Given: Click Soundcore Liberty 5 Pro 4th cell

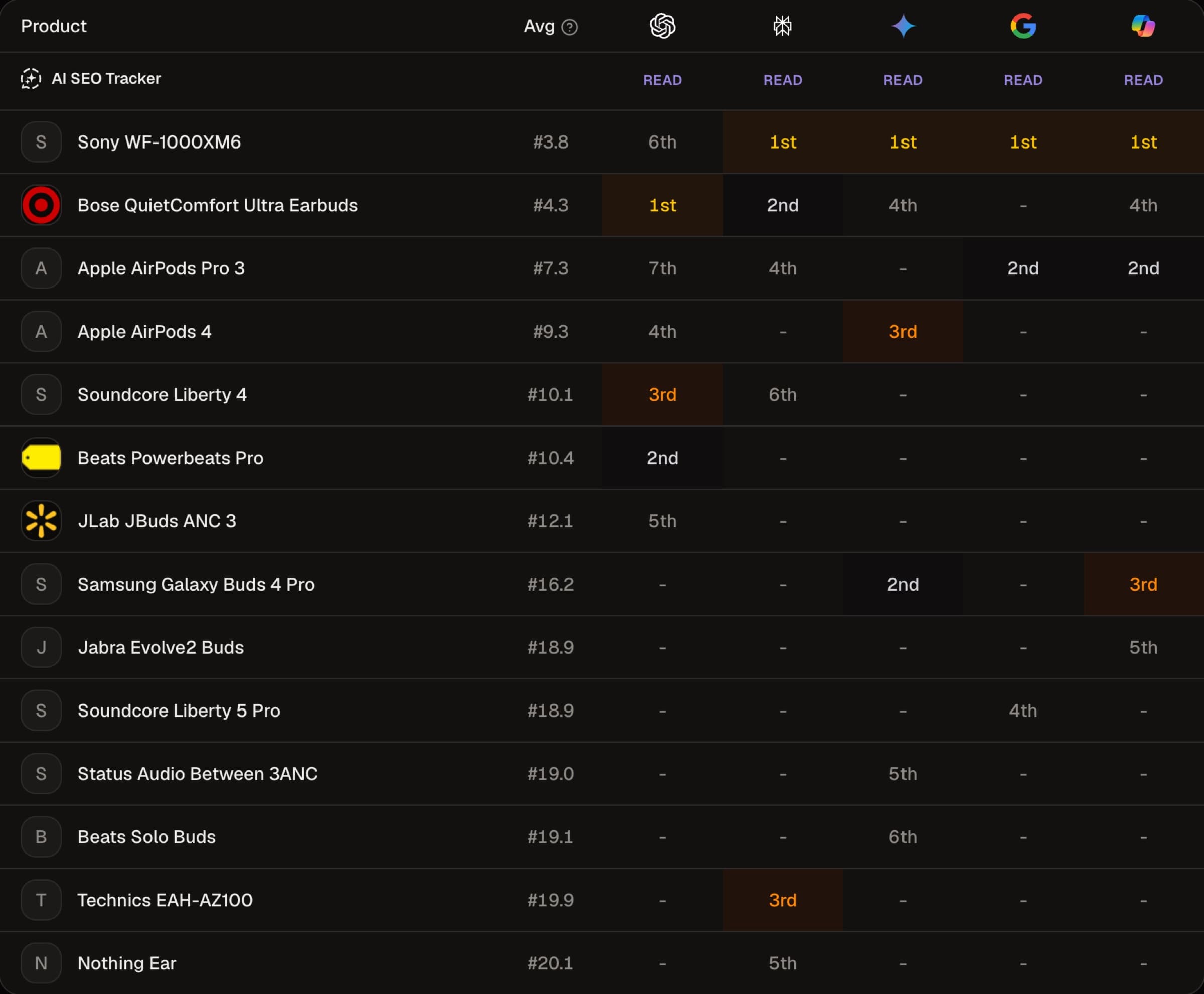Looking at the screenshot, I should (x=1023, y=711).
